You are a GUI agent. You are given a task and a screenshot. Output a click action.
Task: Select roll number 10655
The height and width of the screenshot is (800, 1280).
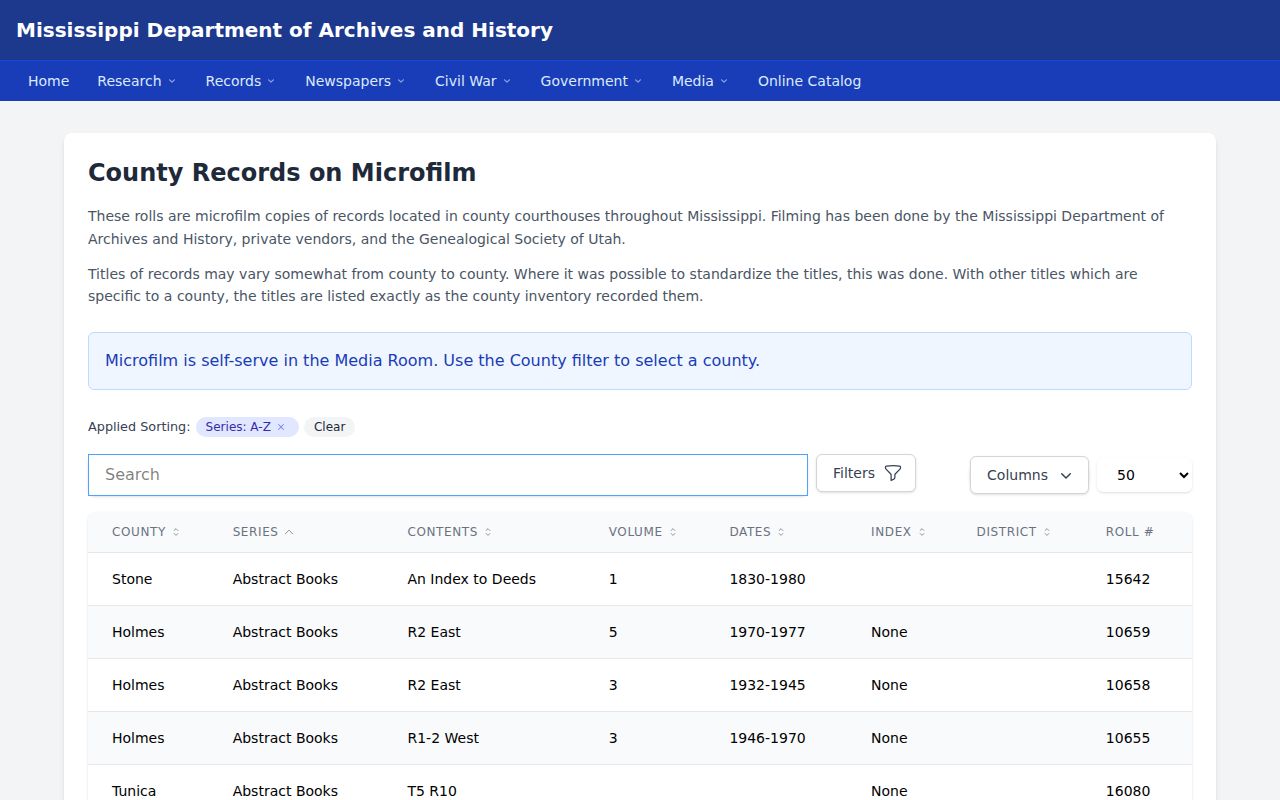1128,738
